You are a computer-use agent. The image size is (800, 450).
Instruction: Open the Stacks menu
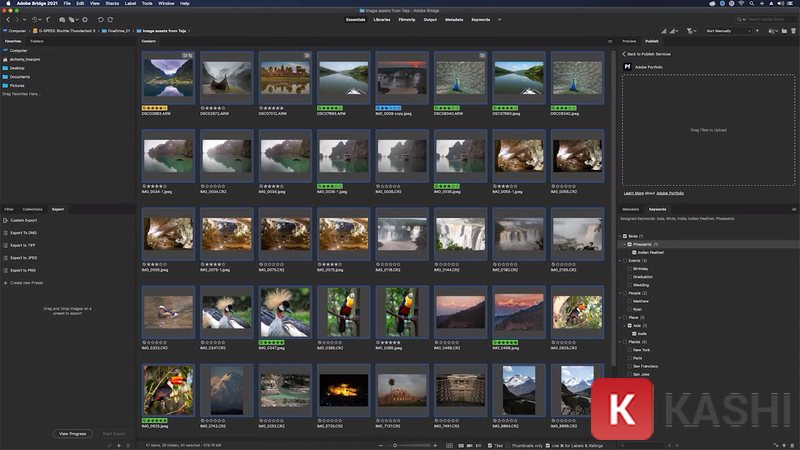tap(112, 3)
